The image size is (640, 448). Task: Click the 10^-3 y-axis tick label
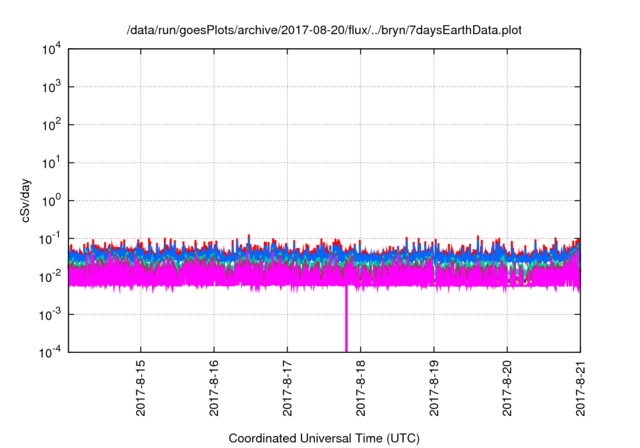(50, 315)
